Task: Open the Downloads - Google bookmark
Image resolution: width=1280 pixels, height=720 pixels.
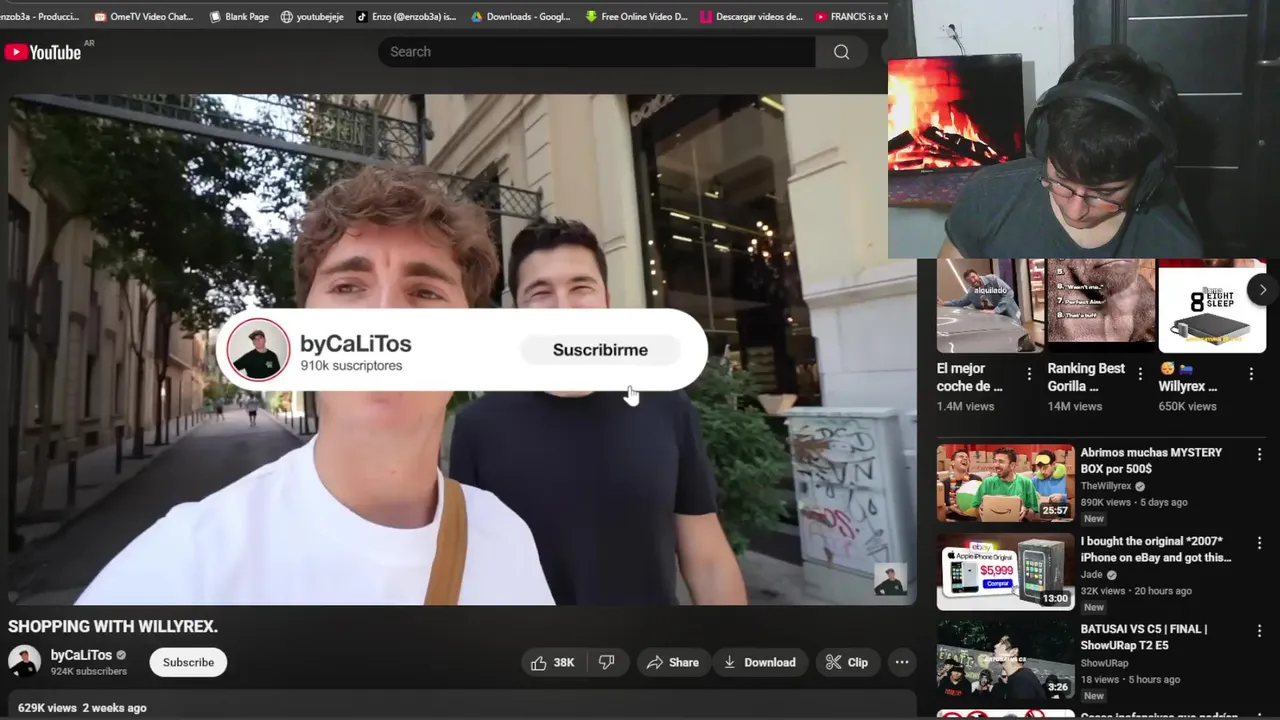Action: 520,16
